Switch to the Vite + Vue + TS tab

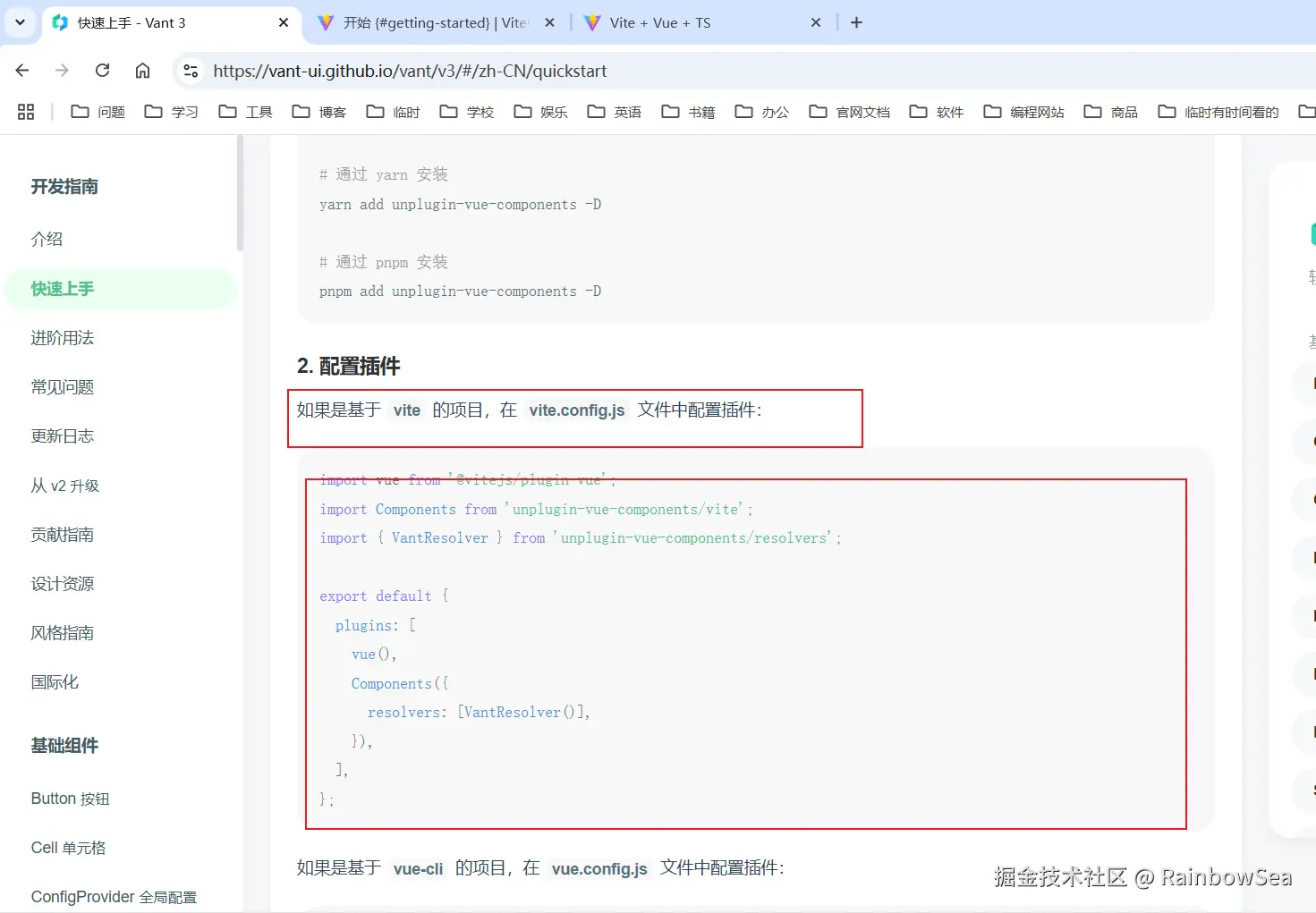[x=704, y=23]
